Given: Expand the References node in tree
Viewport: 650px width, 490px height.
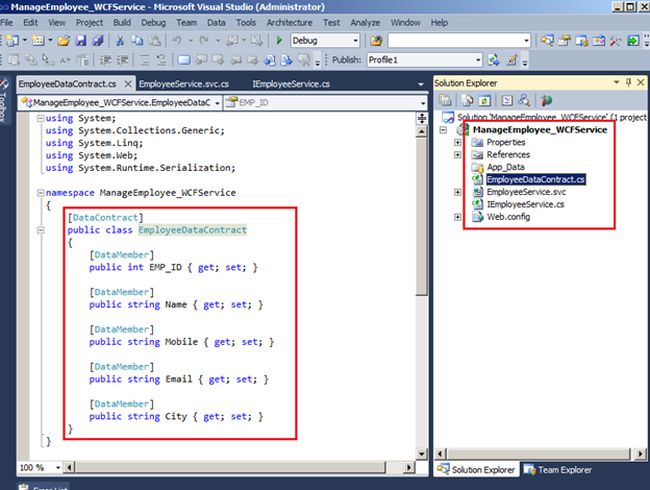Looking at the screenshot, I should [458, 154].
